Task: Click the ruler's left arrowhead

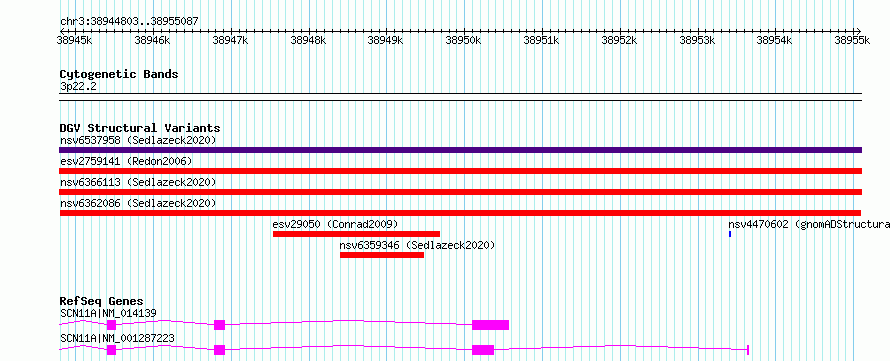Action: pos(62,31)
